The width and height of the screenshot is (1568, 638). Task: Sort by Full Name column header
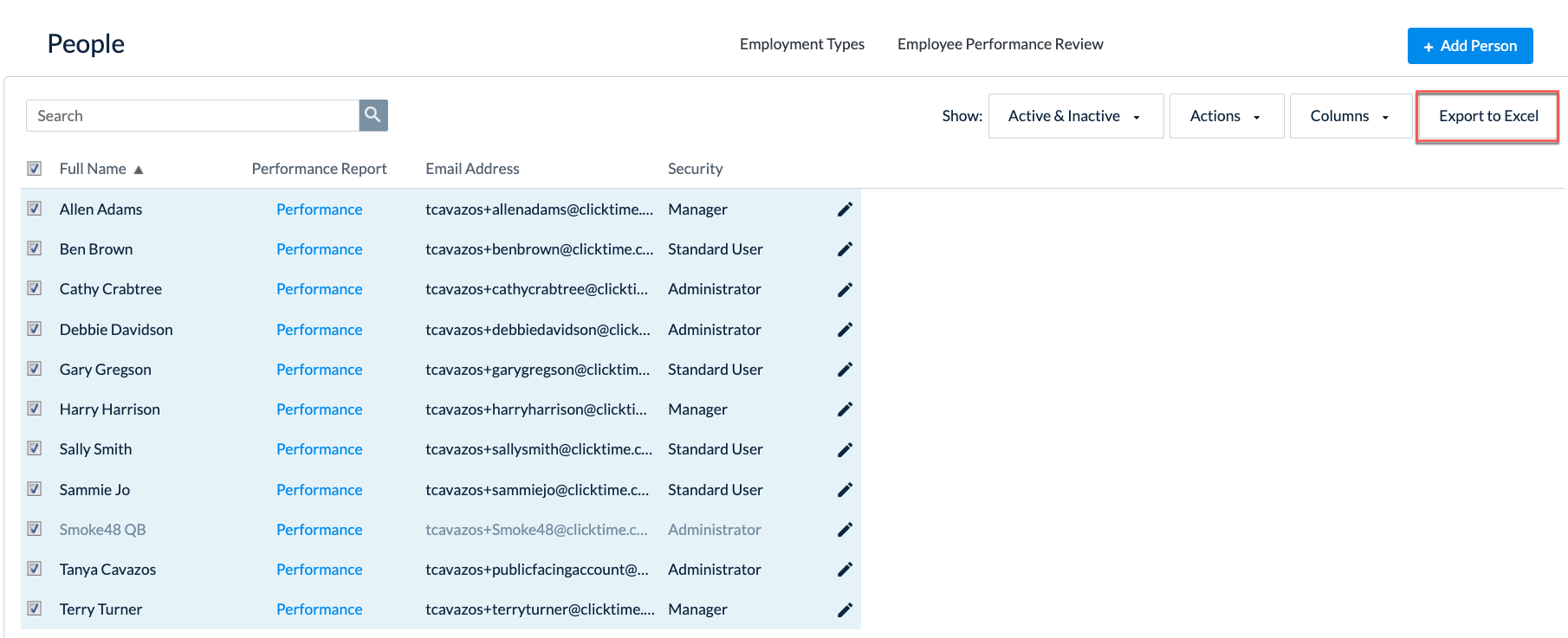tap(93, 169)
